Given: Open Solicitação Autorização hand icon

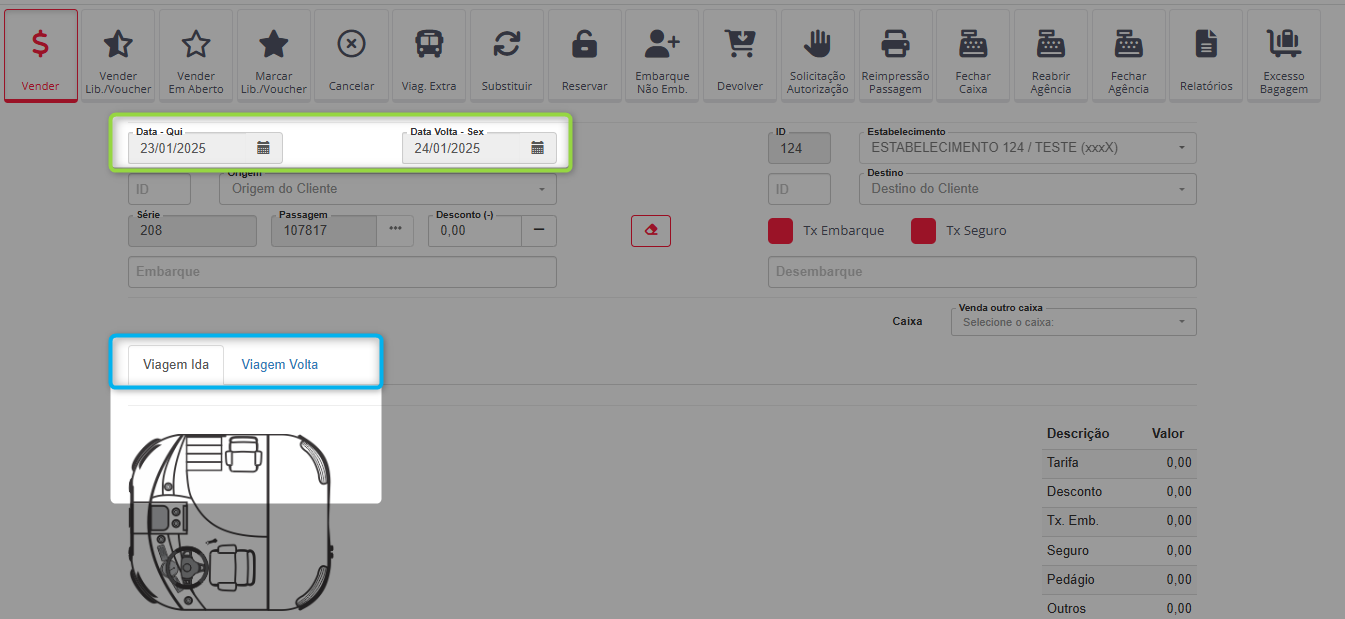Looking at the screenshot, I should pos(818,43).
